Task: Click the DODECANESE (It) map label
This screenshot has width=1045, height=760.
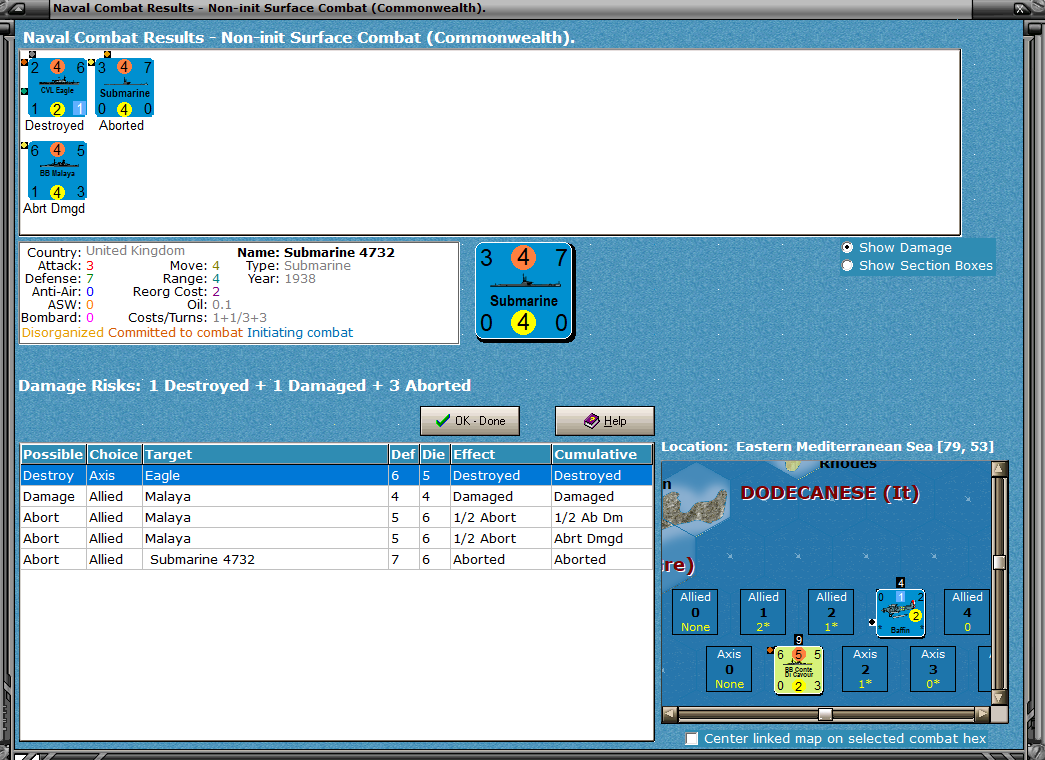Action: coord(830,493)
